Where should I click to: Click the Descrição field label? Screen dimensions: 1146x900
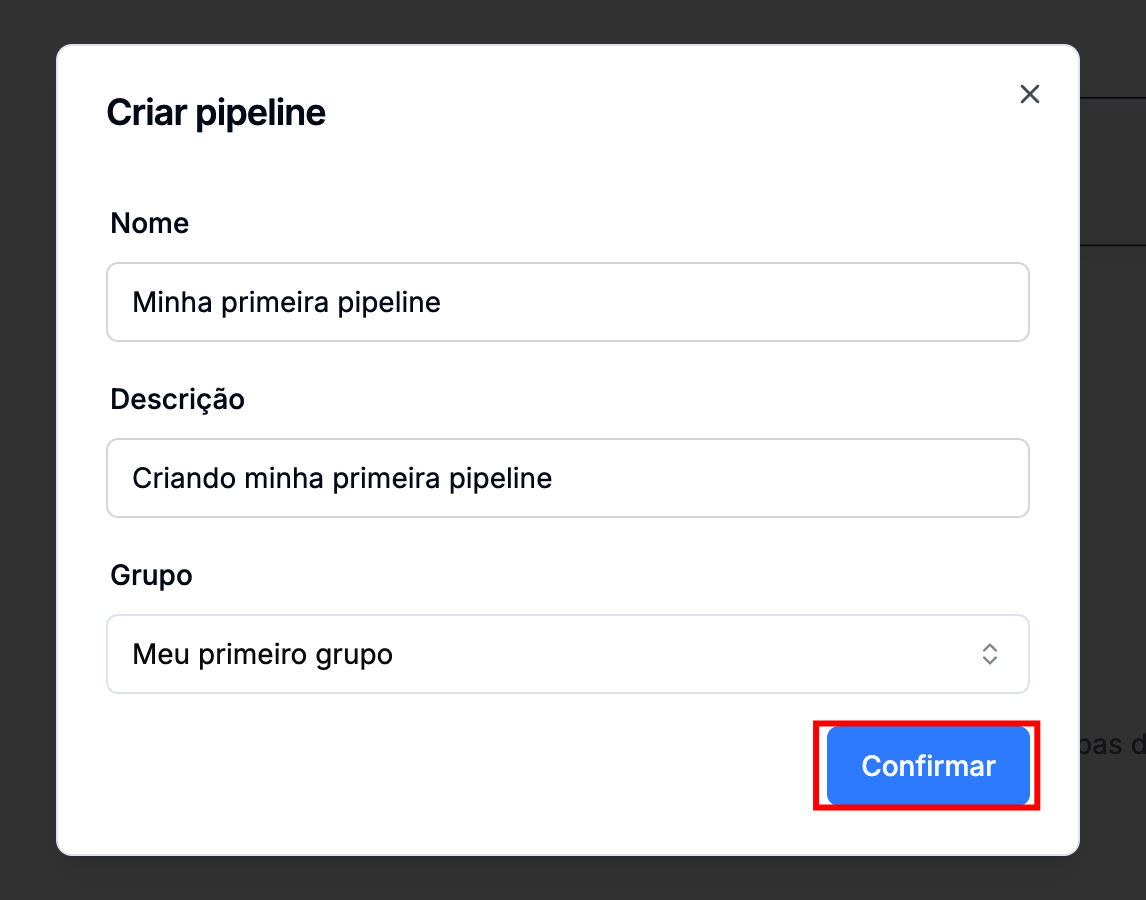pyautogui.click(x=177, y=399)
